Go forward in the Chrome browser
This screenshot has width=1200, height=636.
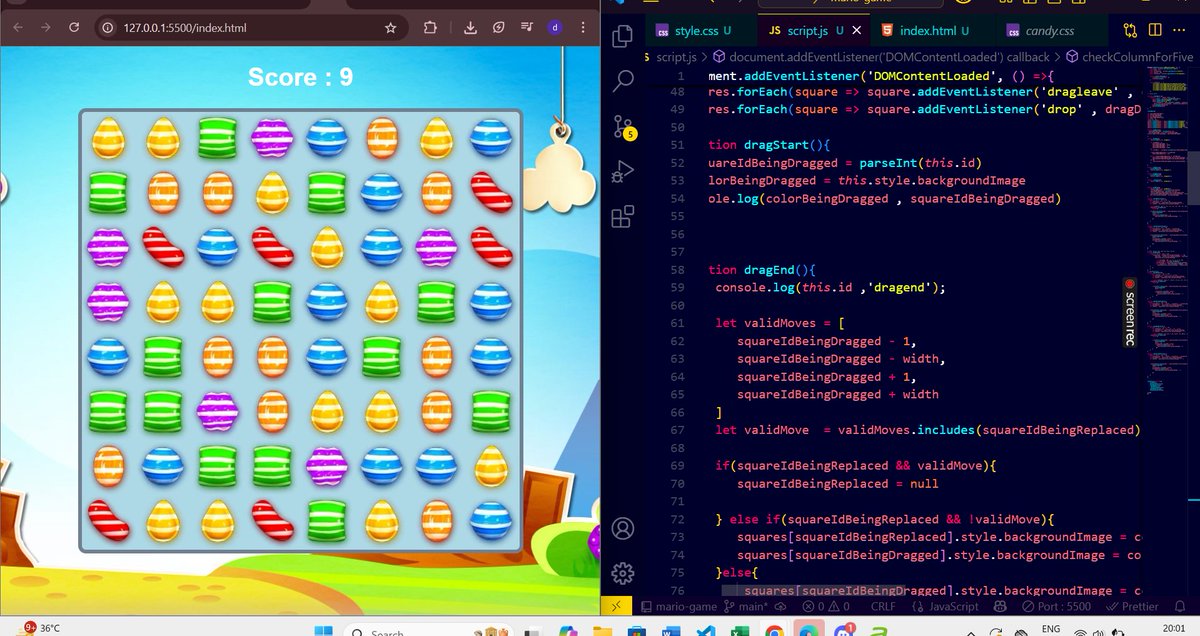click(x=45, y=28)
